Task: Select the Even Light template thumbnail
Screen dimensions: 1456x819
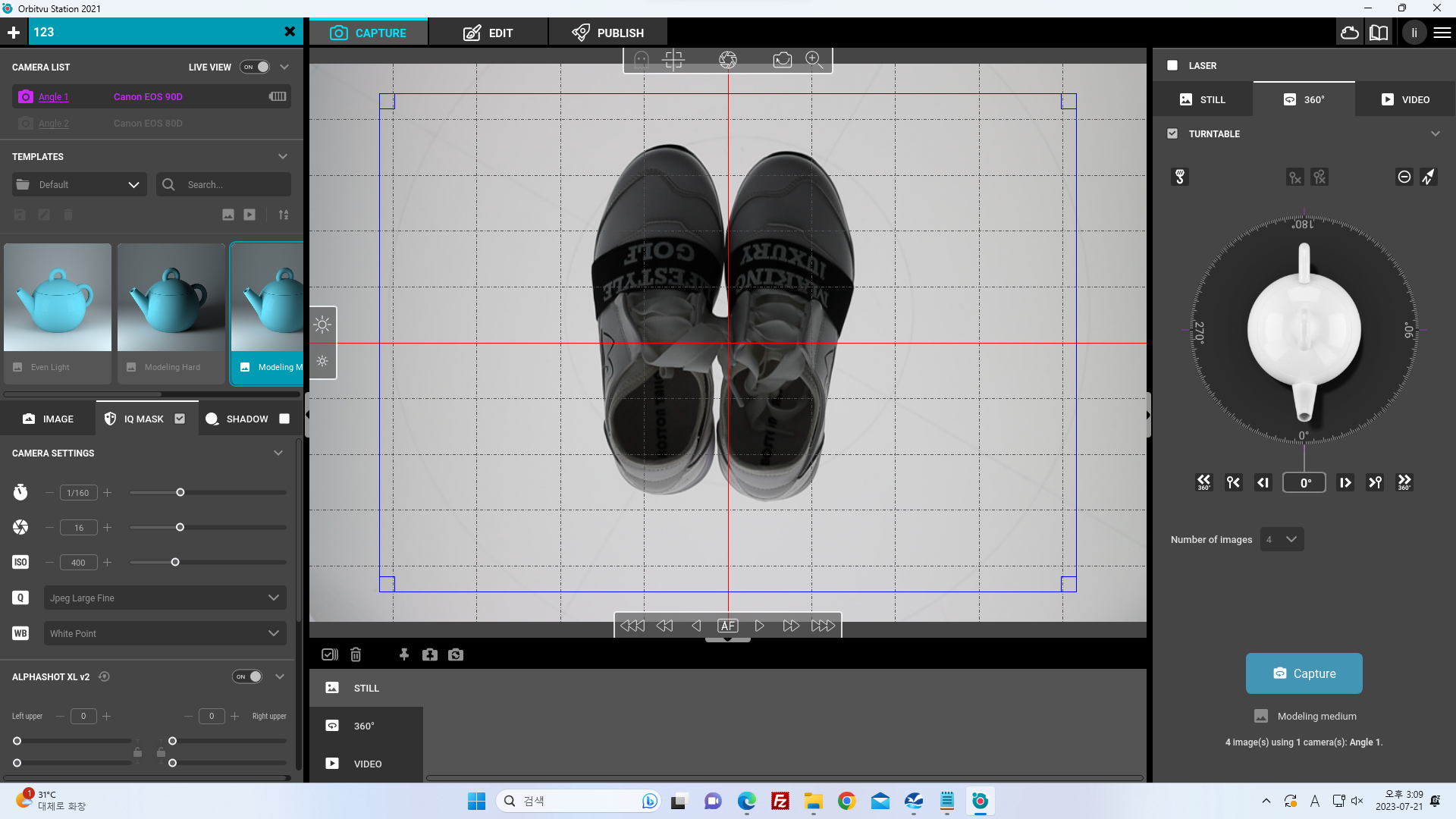Action: tap(58, 313)
